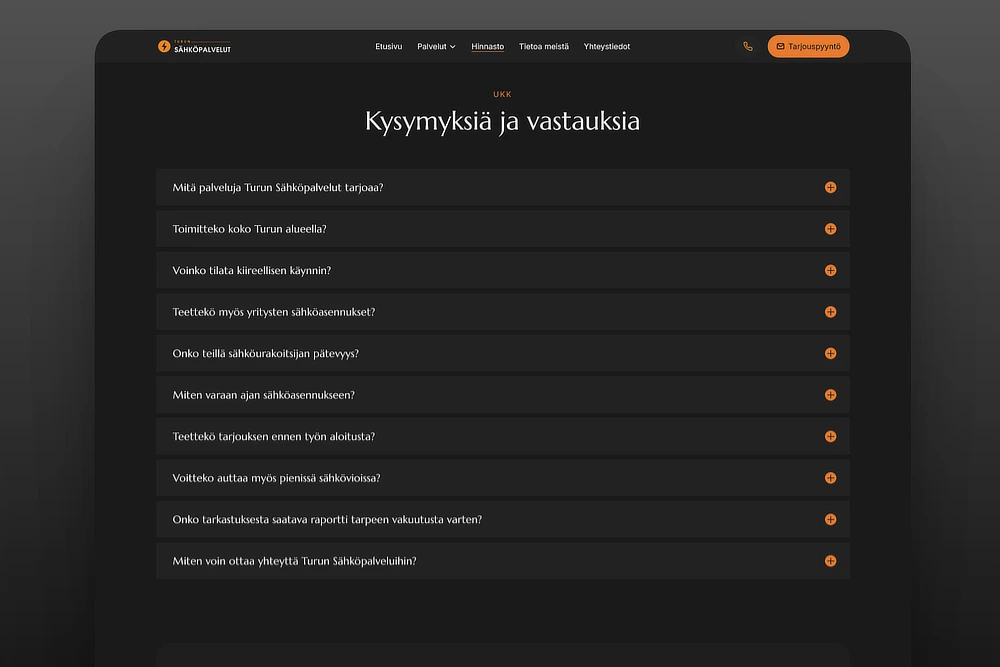Click plus icon beside 'Teettekö myös yritysten sähköasennukset?'
Image resolution: width=1000 pixels, height=667 pixels.
[x=830, y=312]
